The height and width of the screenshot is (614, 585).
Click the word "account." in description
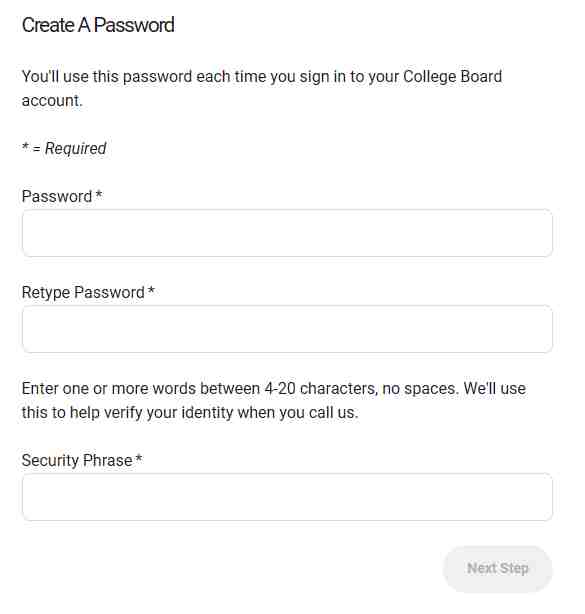coord(52,101)
